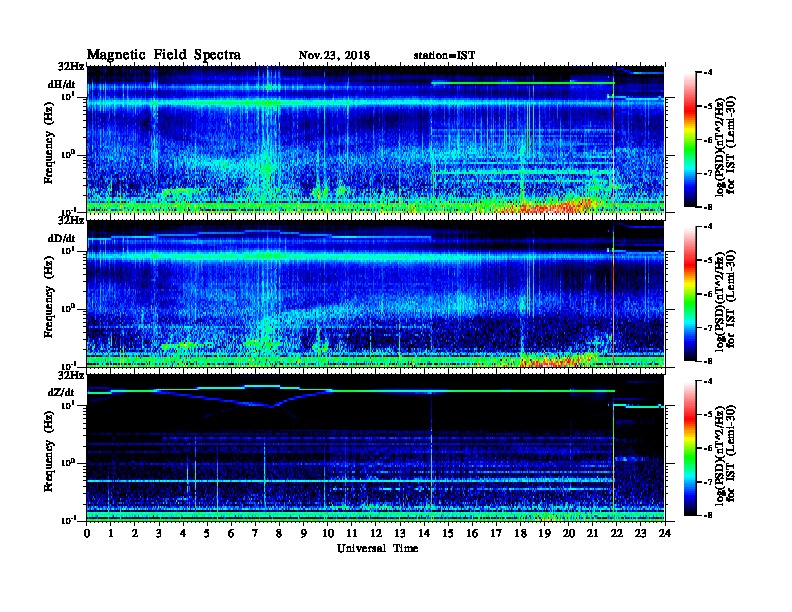The image size is (792, 612).
Task: Click hour tick label 9 on the time axis
Action: 304,534
